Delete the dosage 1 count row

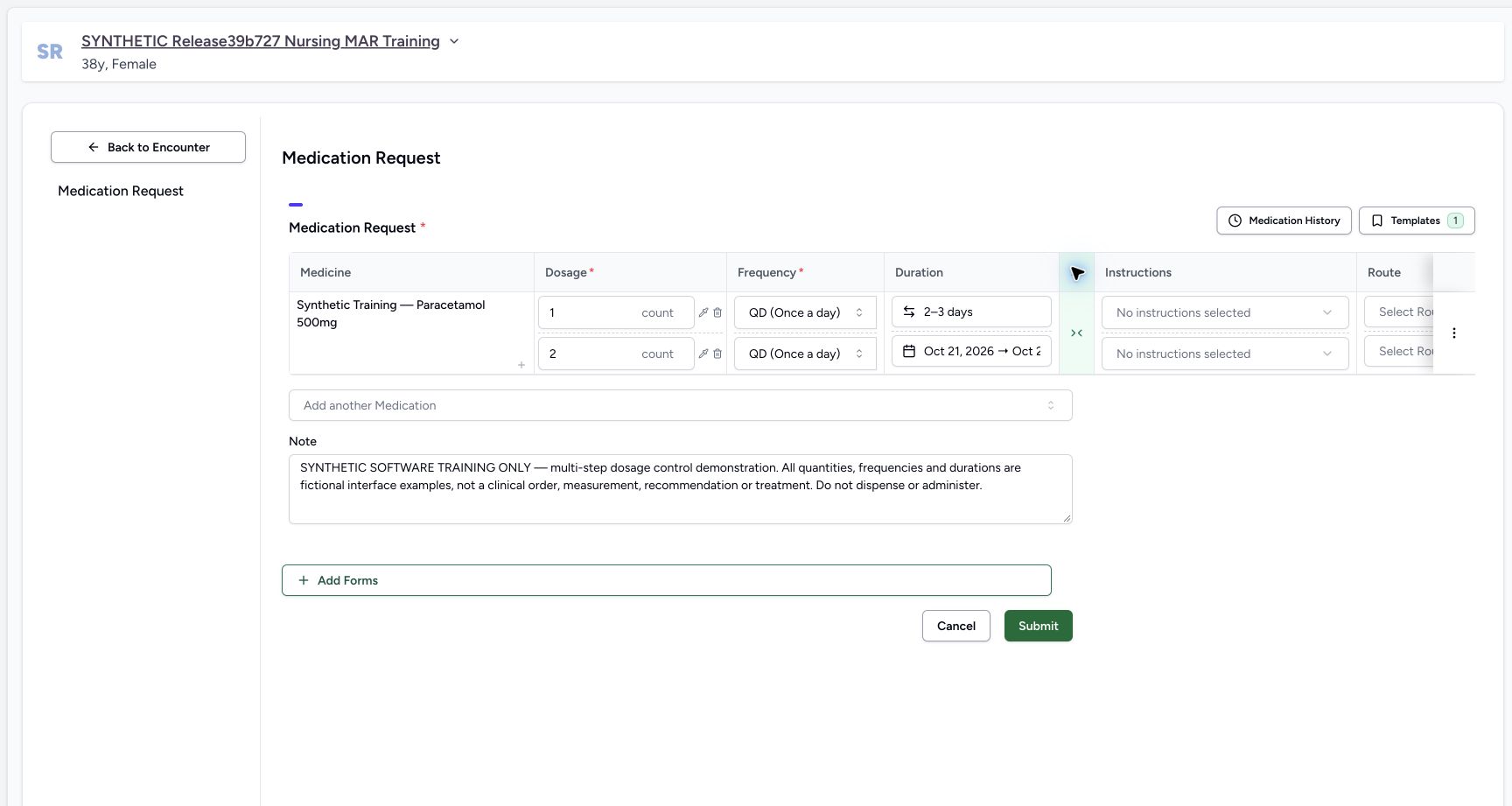click(717, 312)
